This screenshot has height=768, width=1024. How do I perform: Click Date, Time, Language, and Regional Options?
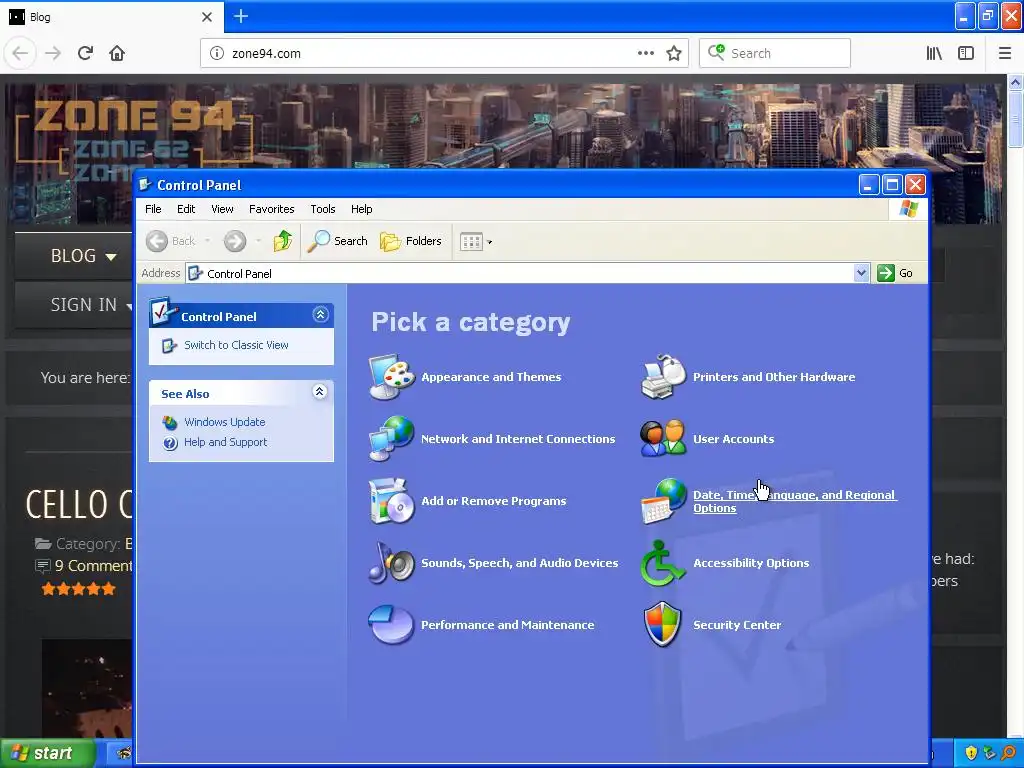pos(794,501)
